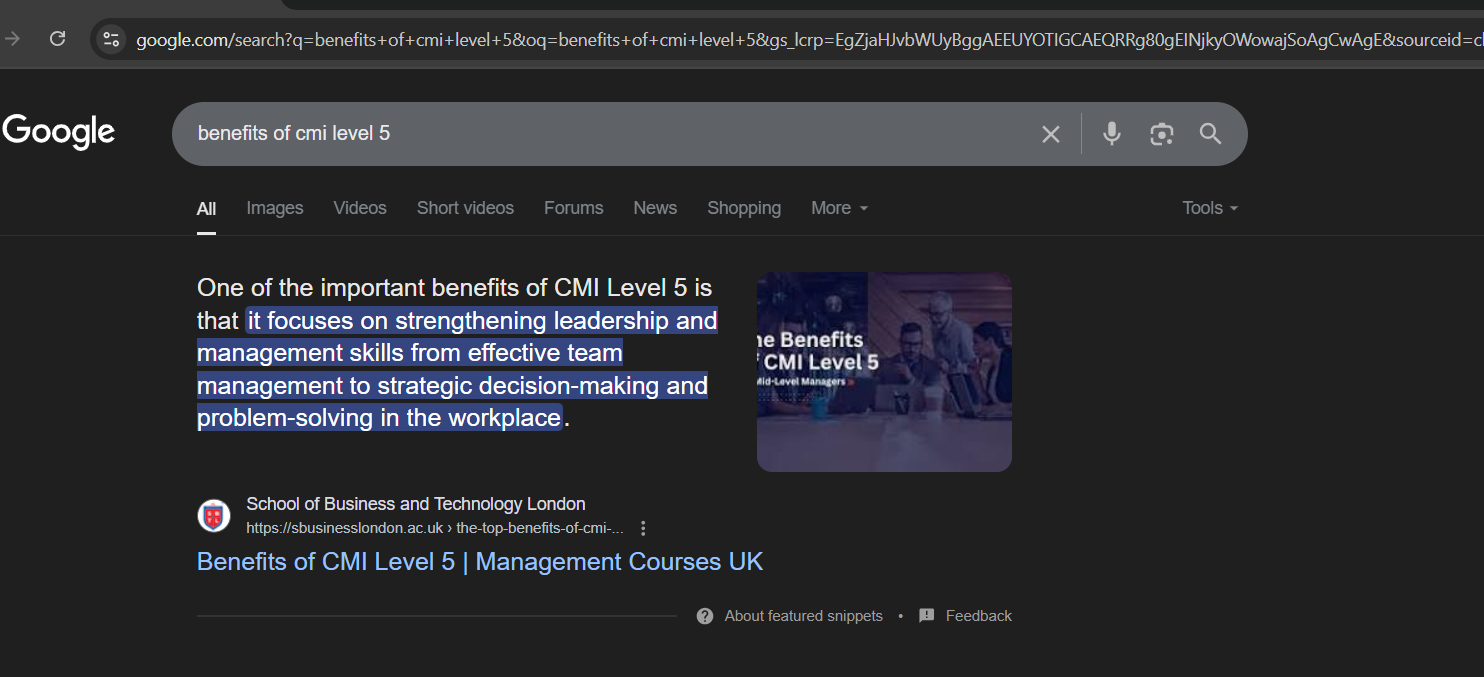Click the School of Business favicon
The image size is (1484, 677).
point(213,516)
